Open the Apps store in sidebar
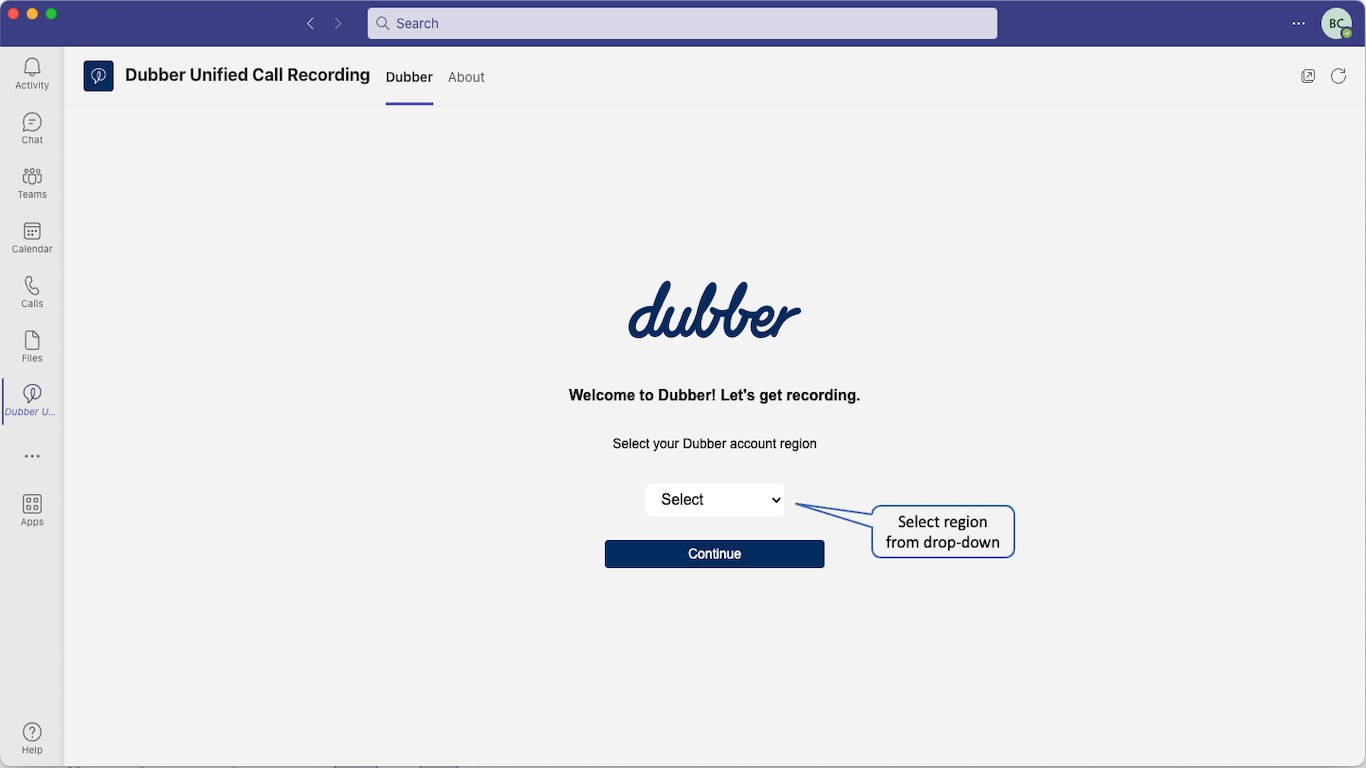 tap(32, 510)
